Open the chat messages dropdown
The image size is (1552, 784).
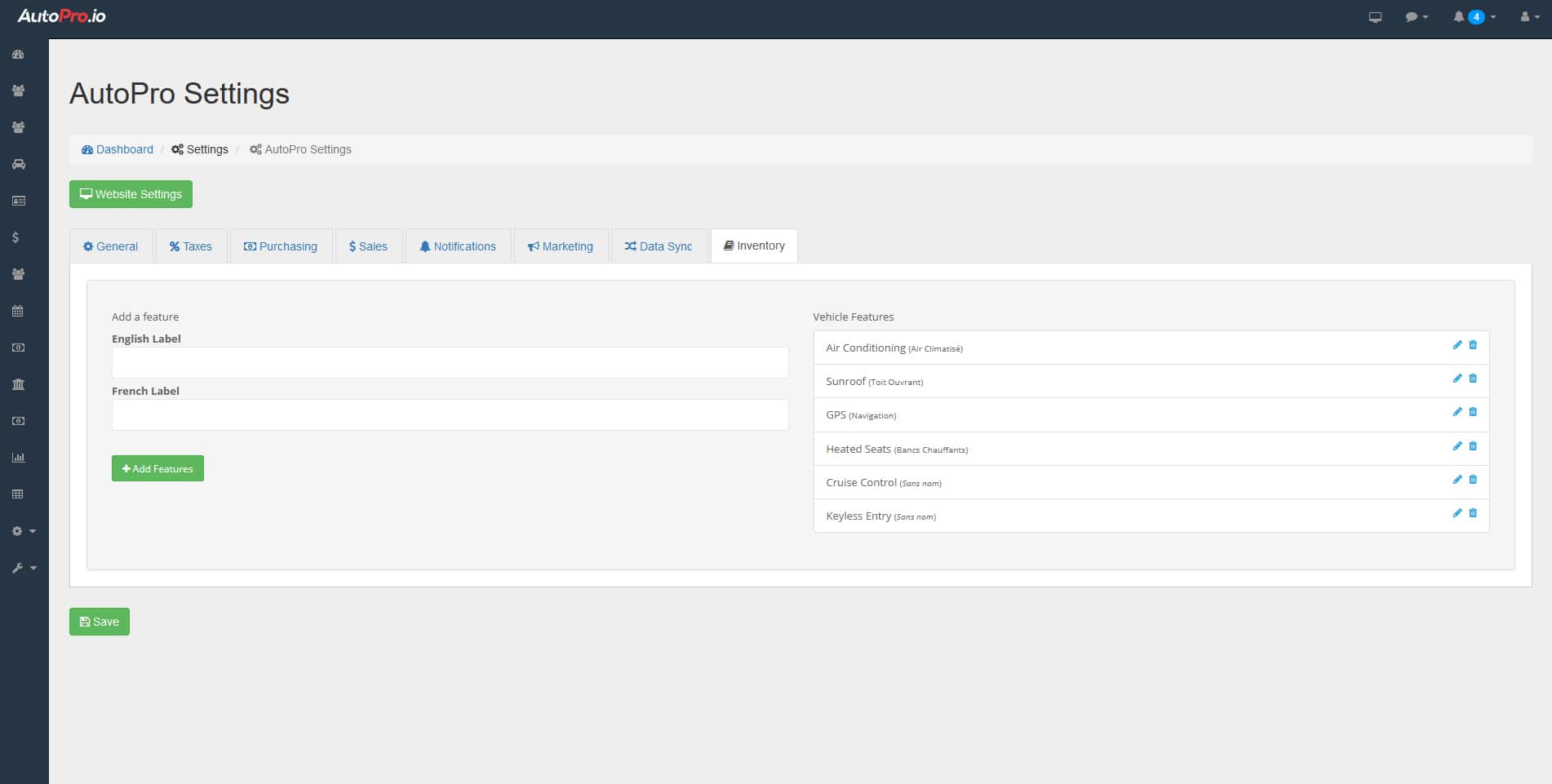(1417, 17)
